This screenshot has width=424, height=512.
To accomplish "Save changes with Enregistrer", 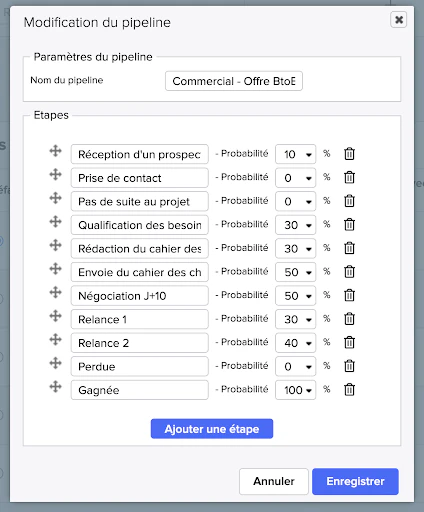I will [x=355, y=481].
